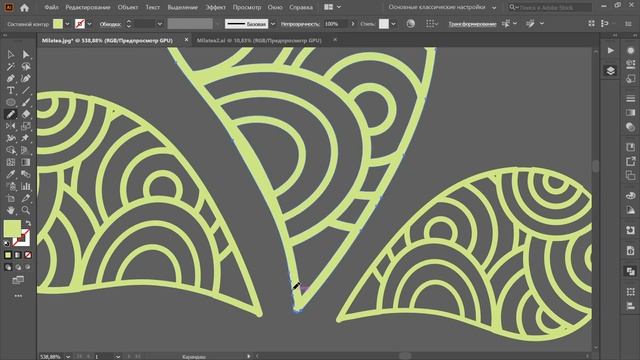
Task: Activate the Zoom magnifier tool
Action: tap(26, 210)
